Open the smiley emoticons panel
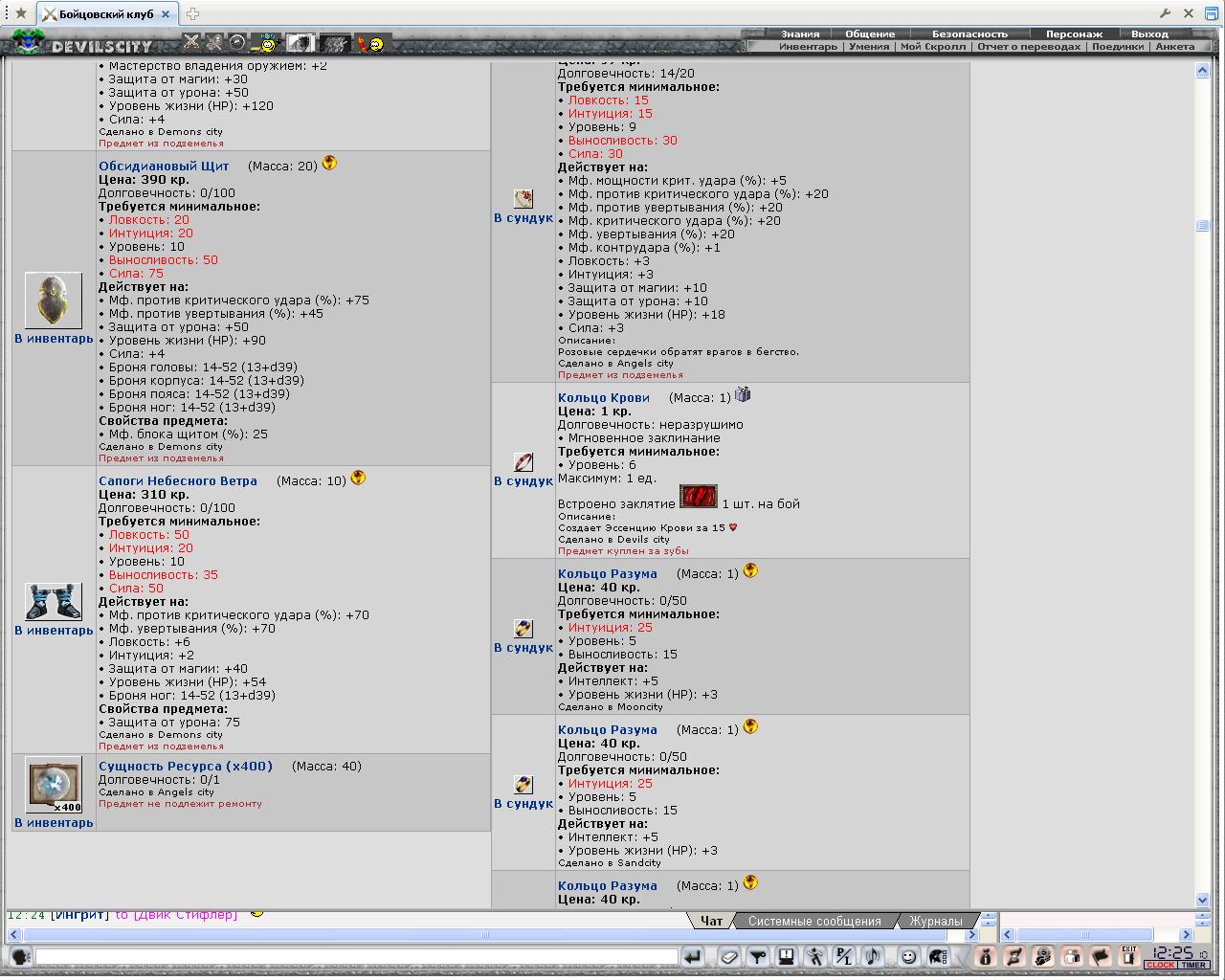 [908, 955]
